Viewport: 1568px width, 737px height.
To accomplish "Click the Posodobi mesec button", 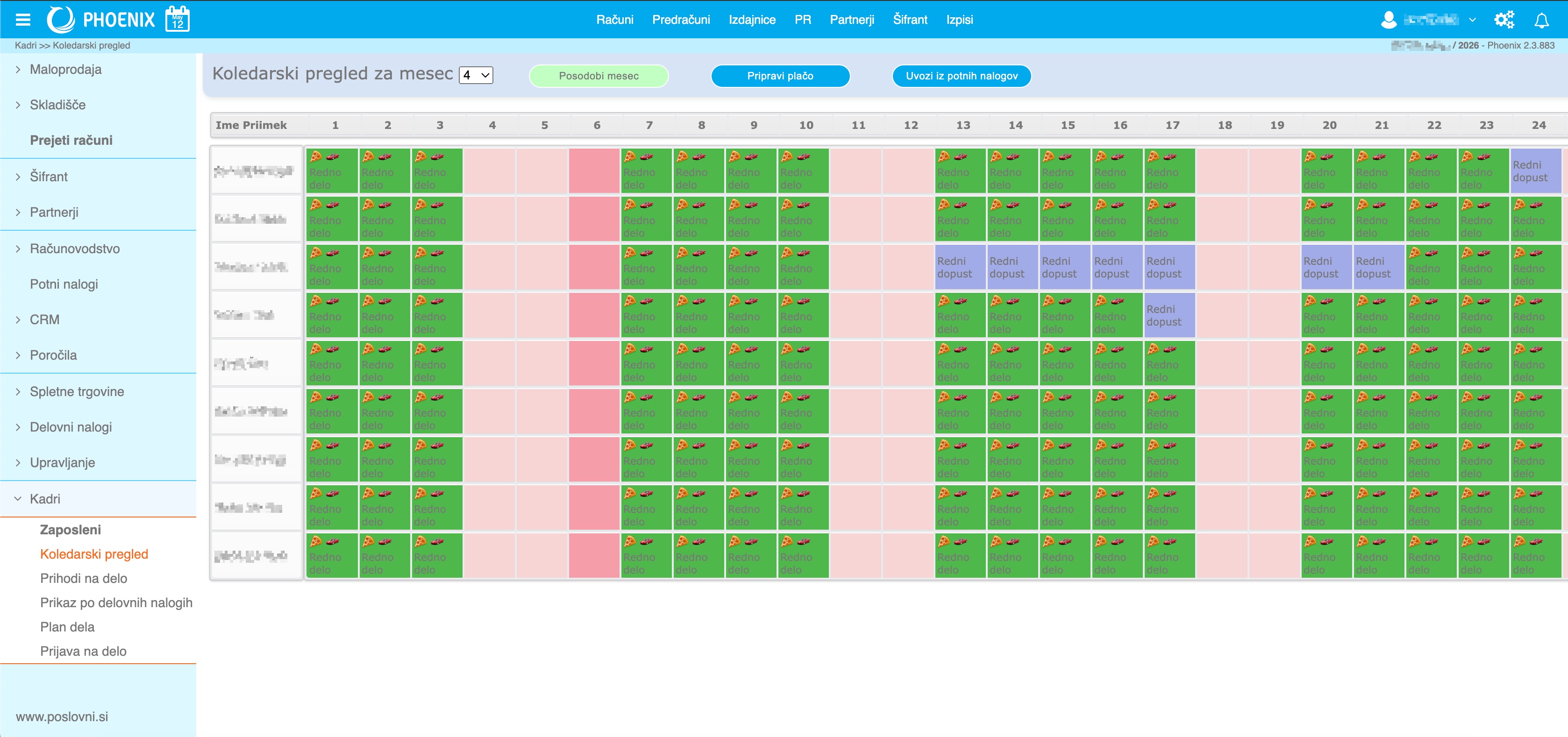I will 599,76.
